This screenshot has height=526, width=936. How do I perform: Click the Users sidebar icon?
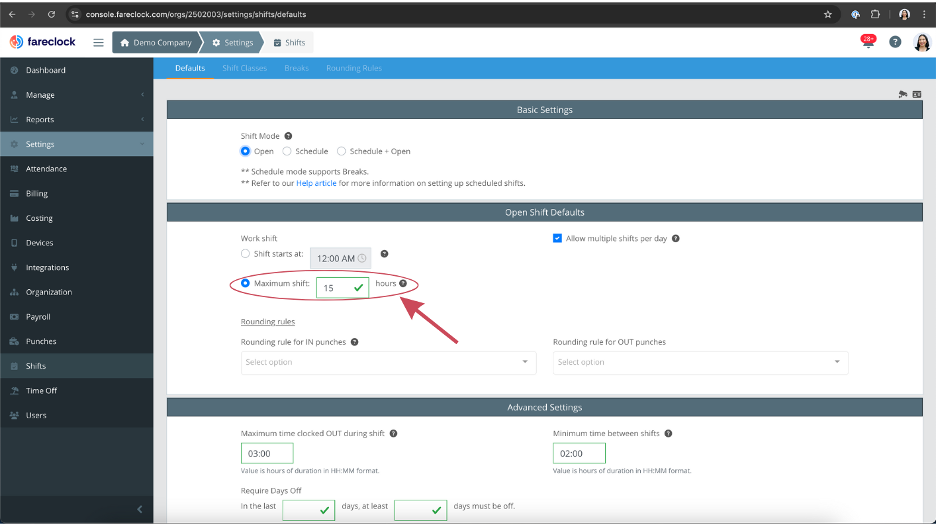click(x=14, y=416)
